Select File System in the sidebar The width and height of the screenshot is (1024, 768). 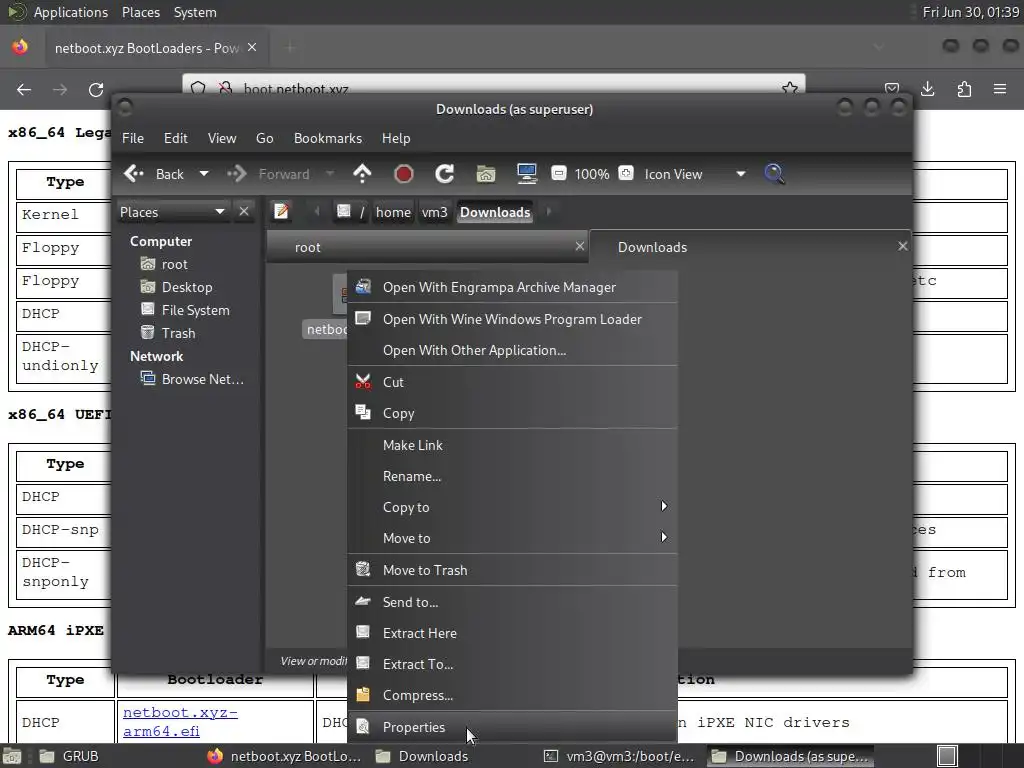point(187,310)
